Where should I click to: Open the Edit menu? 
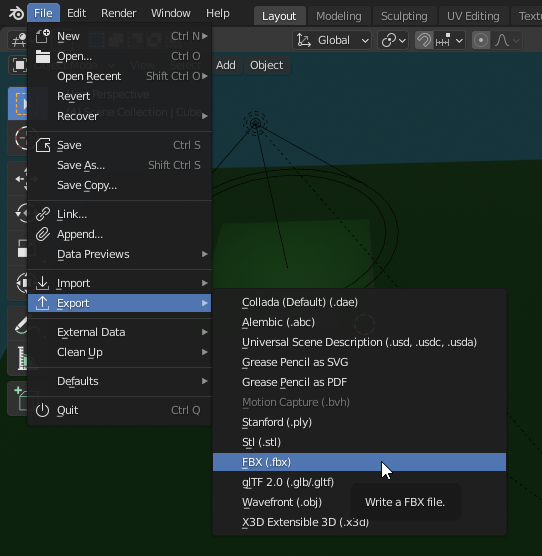click(x=76, y=13)
